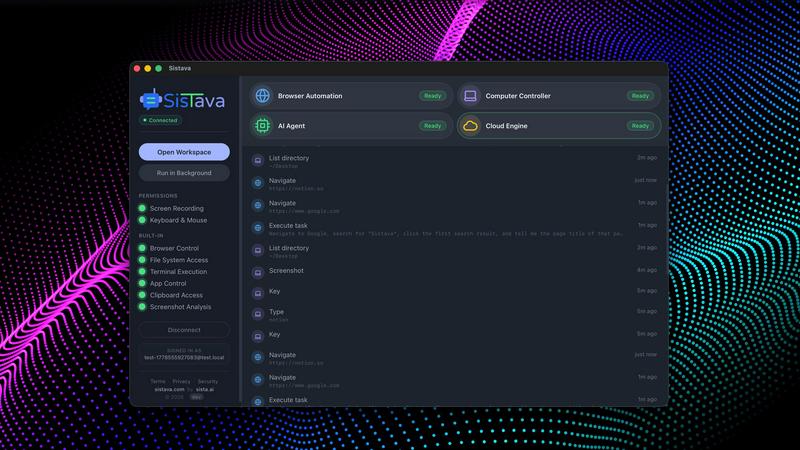Click the Computer Controller laptop icon

[x=470, y=95]
